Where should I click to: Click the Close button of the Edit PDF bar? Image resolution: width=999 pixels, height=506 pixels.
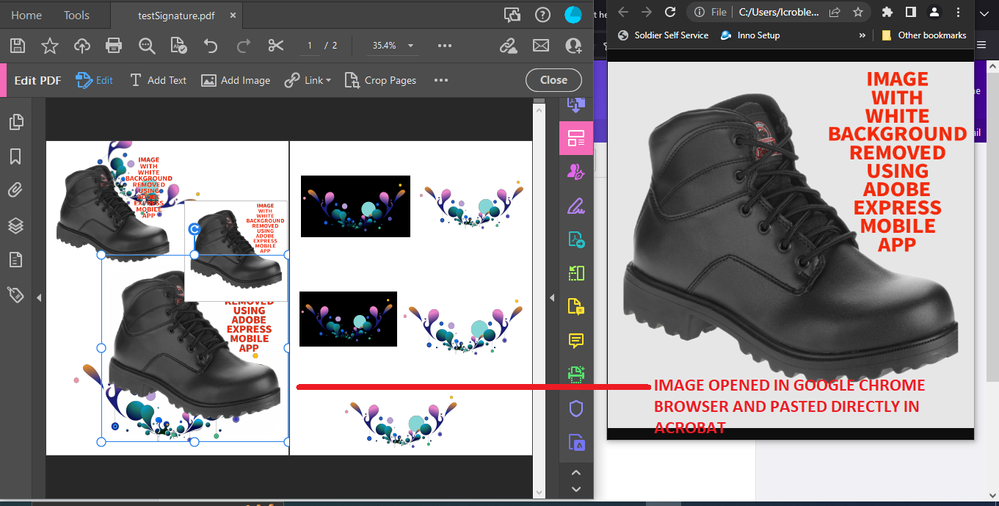click(x=554, y=80)
